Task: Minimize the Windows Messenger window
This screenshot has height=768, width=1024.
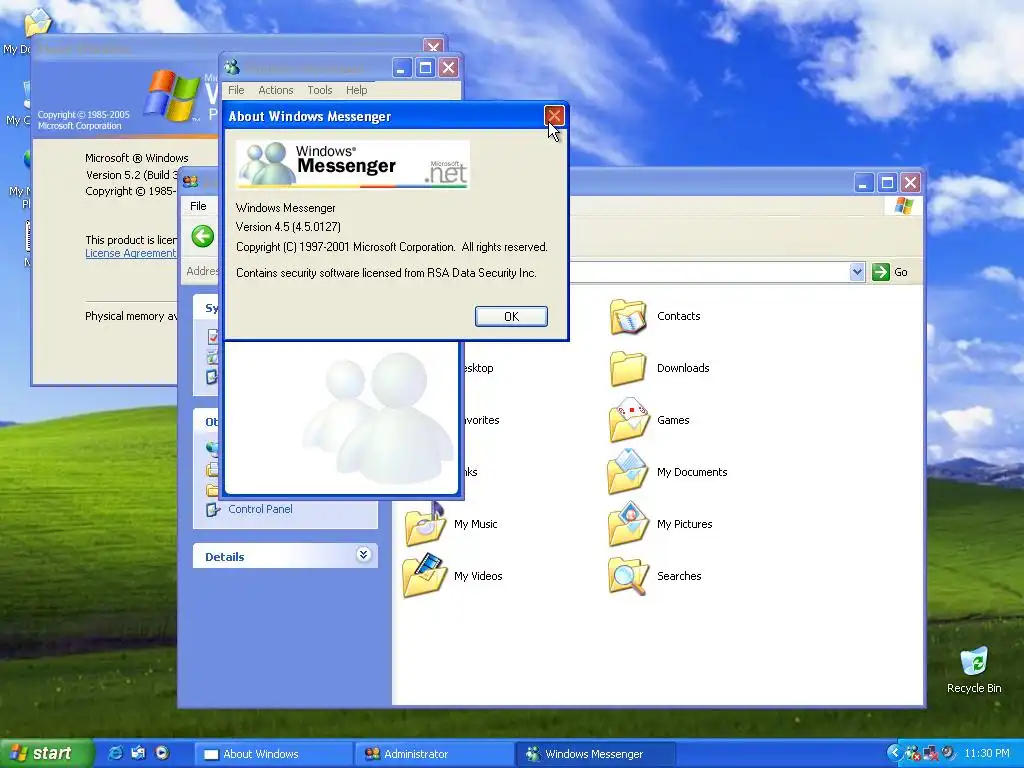Action: pos(402,67)
